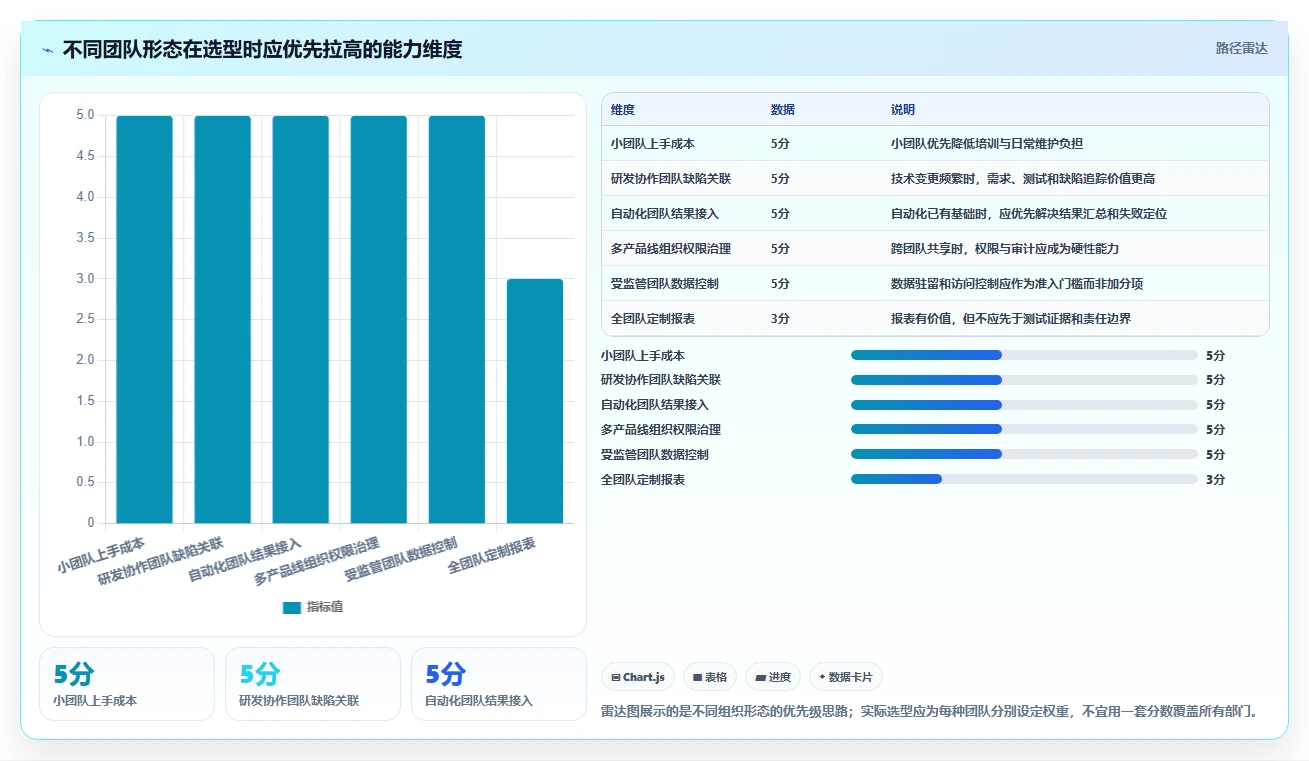The width and height of the screenshot is (1309, 761).
Task: Click the page title 不同团队形态在选型时应优先拉高的能力维度
Action: coord(262,49)
